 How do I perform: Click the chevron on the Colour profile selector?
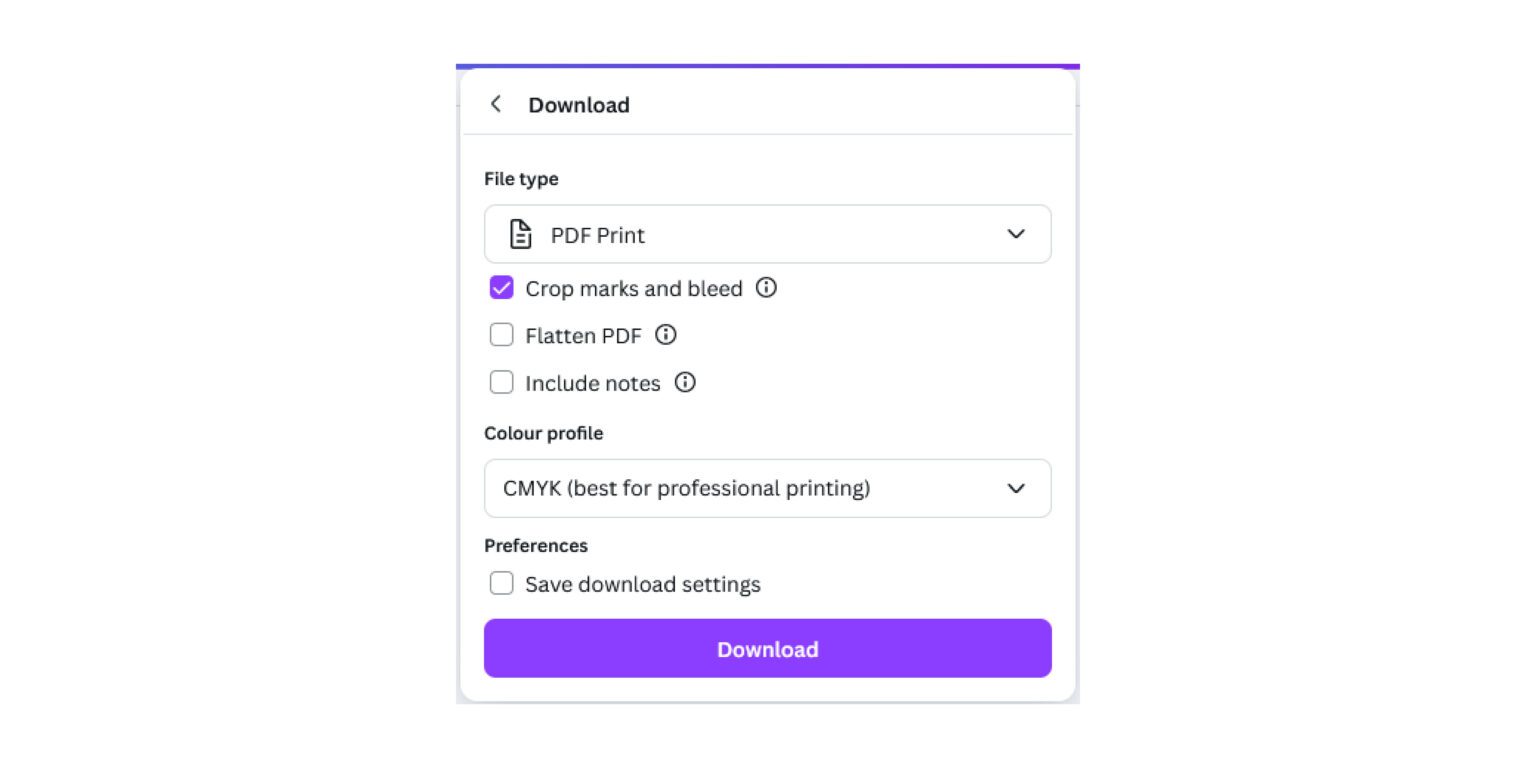click(x=1016, y=488)
